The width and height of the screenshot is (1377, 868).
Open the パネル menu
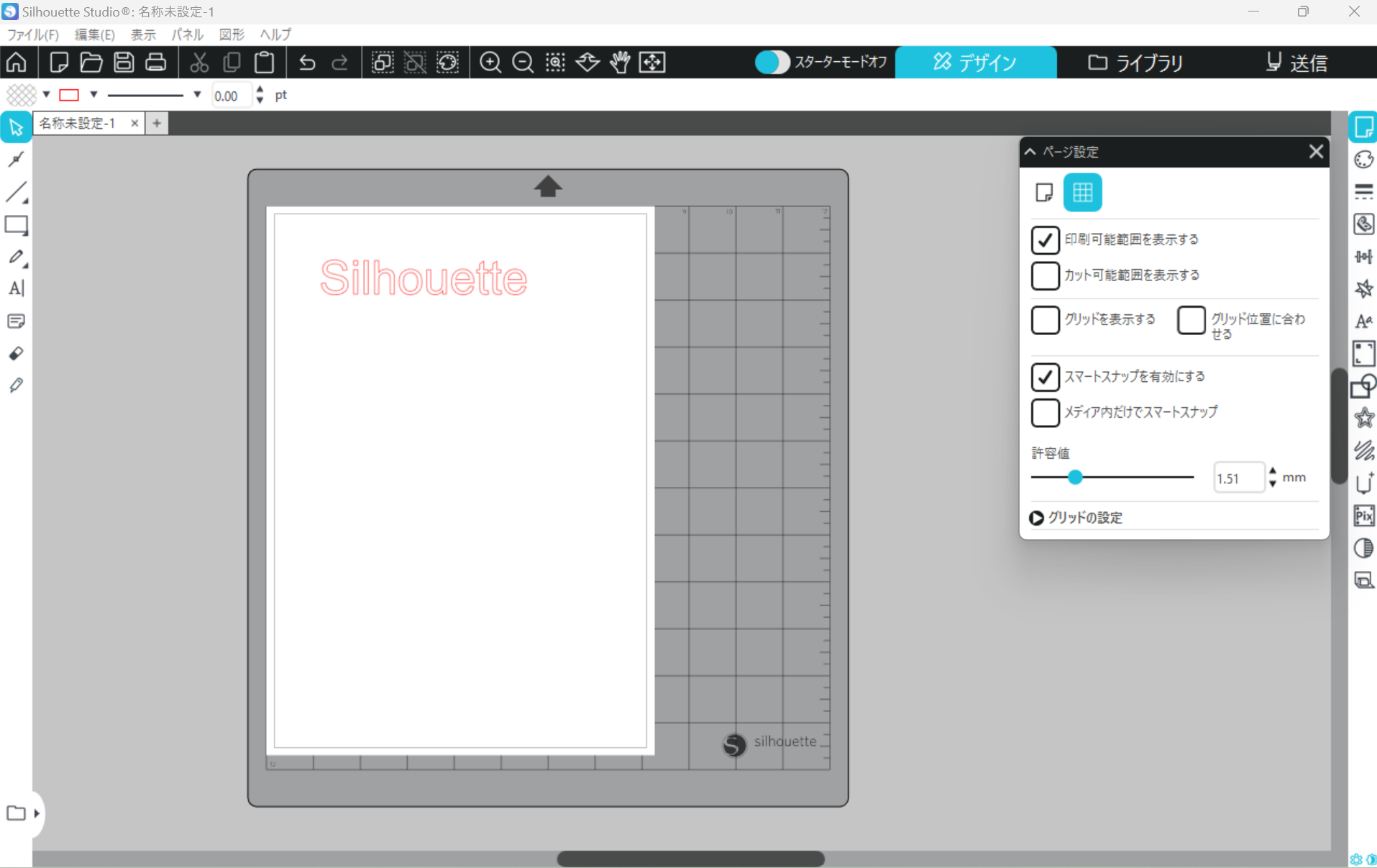pos(188,35)
